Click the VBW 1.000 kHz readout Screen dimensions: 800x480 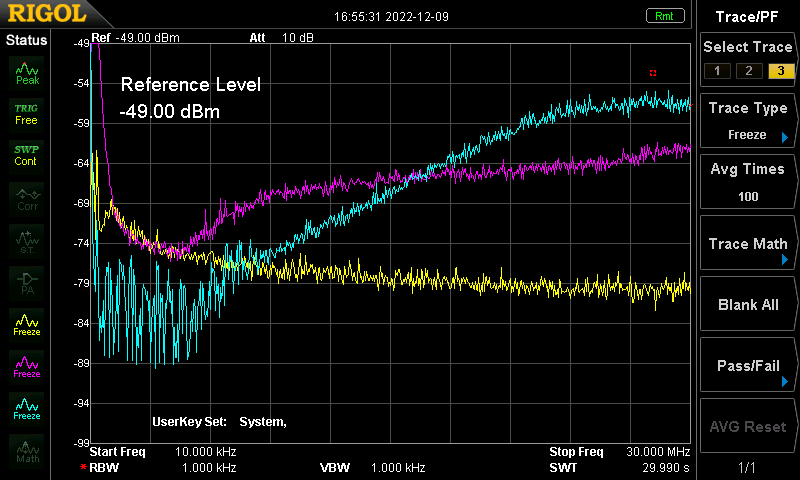tap(372, 467)
